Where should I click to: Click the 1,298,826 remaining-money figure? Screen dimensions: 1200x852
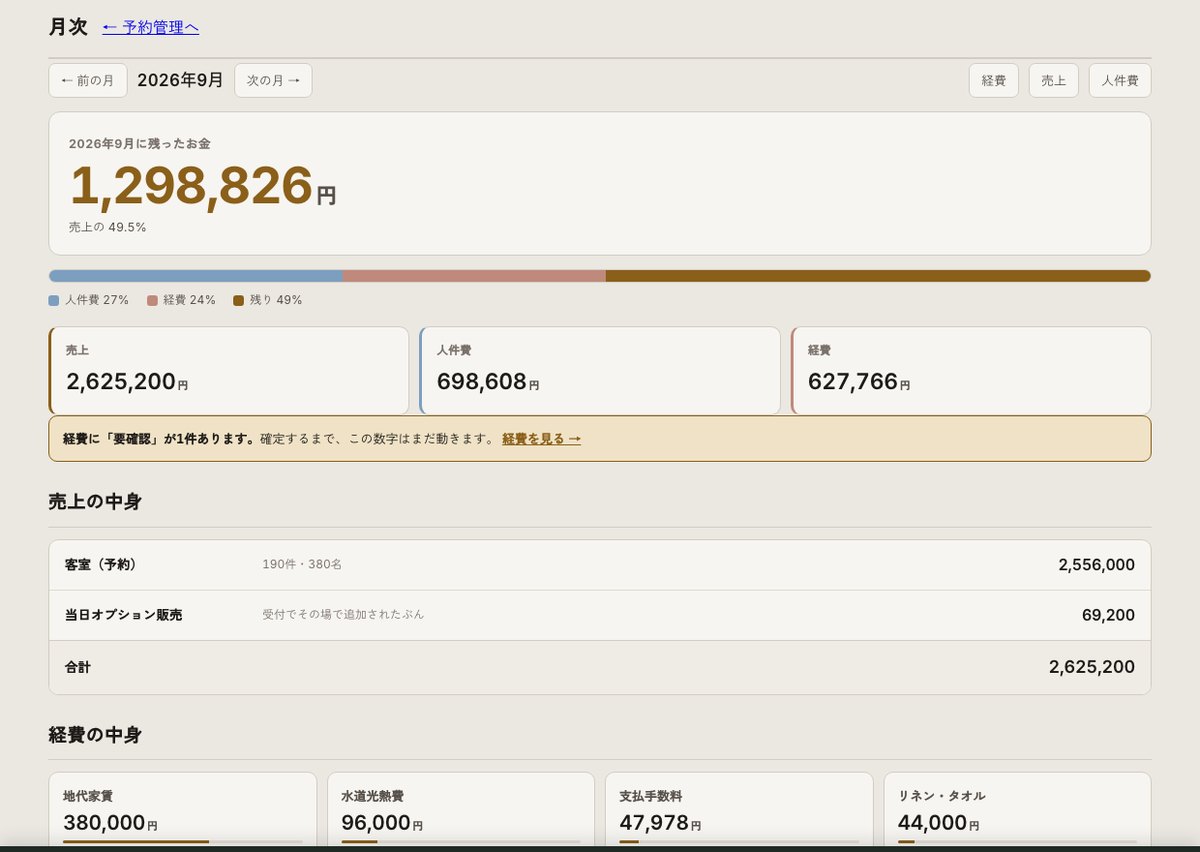pos(191,186)
